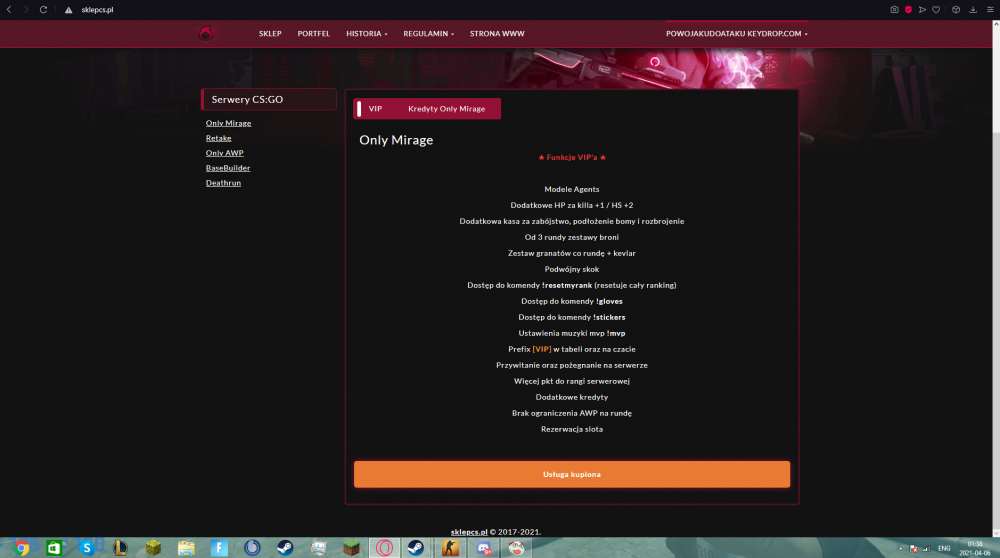Click the Podwójny skok feature line
1000x558 pixels.
point(571,269)
